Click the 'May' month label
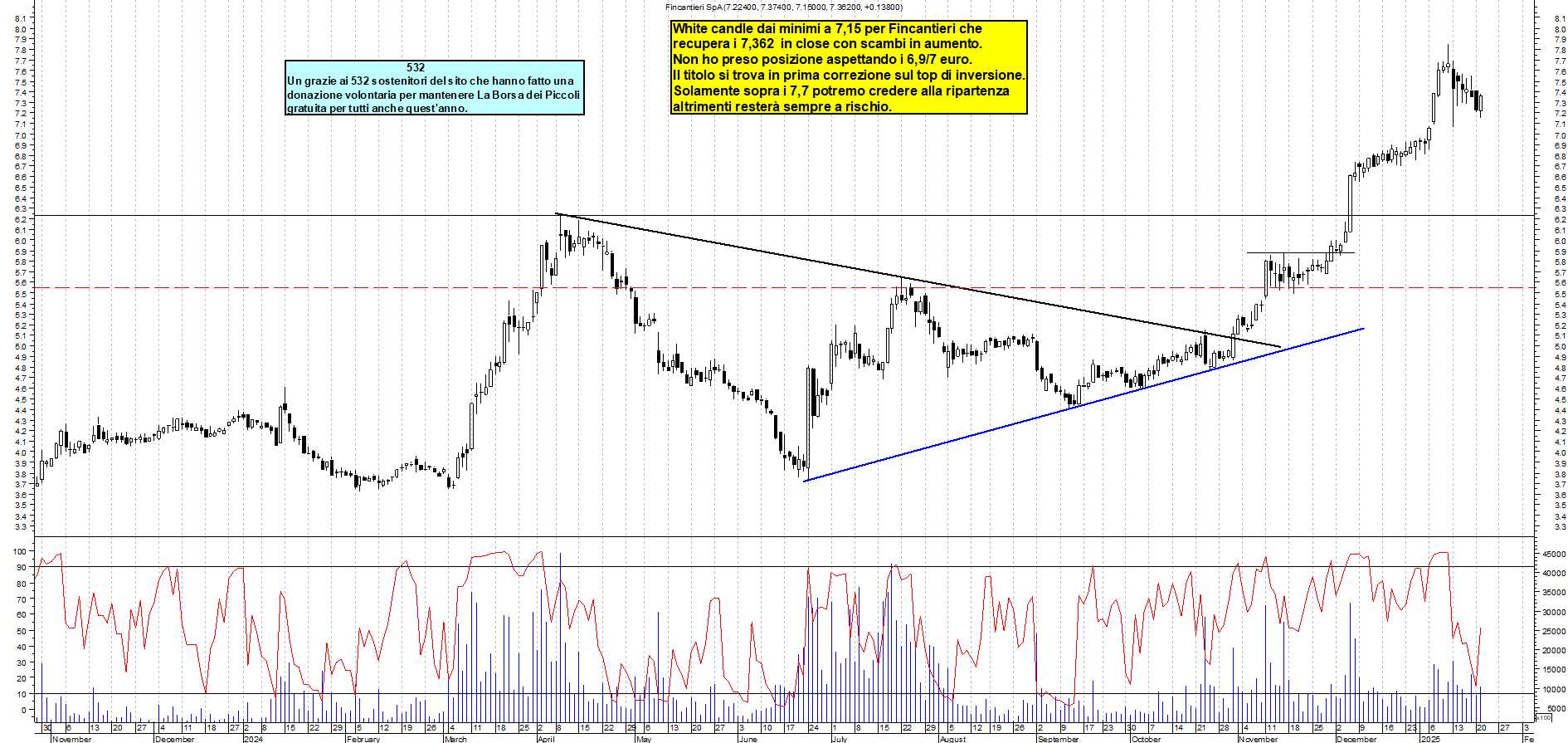Image resolution: width=1568 pixels, height=743 pixels. [644, 739]
